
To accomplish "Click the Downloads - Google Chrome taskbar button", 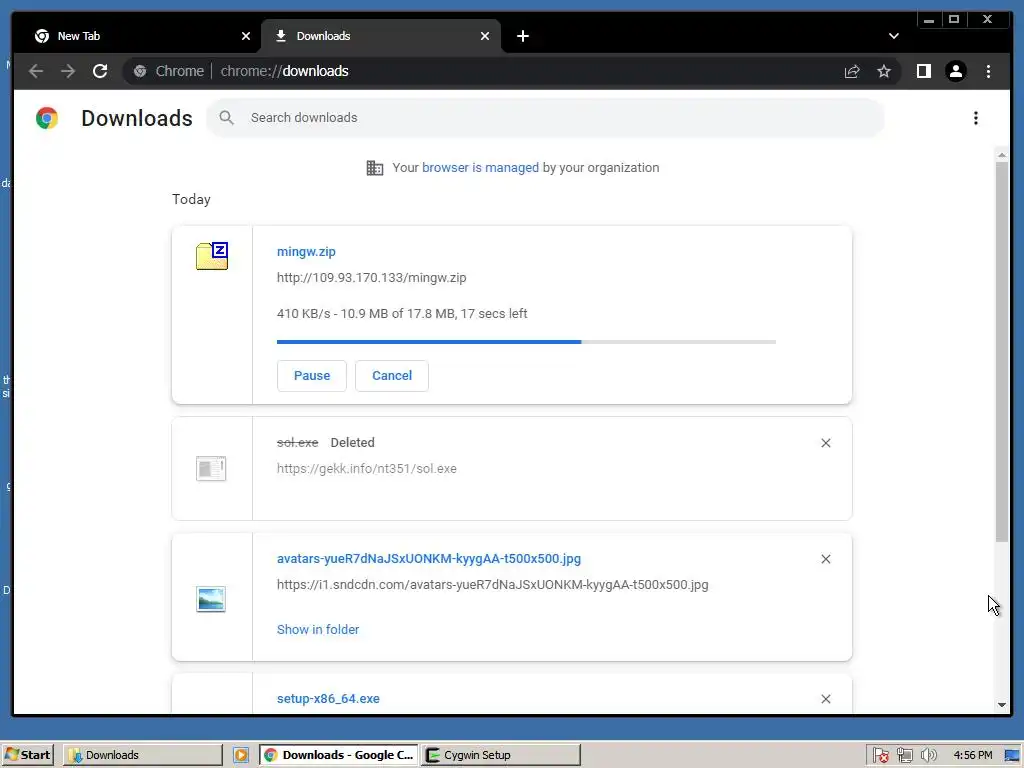I will (339, 755).
